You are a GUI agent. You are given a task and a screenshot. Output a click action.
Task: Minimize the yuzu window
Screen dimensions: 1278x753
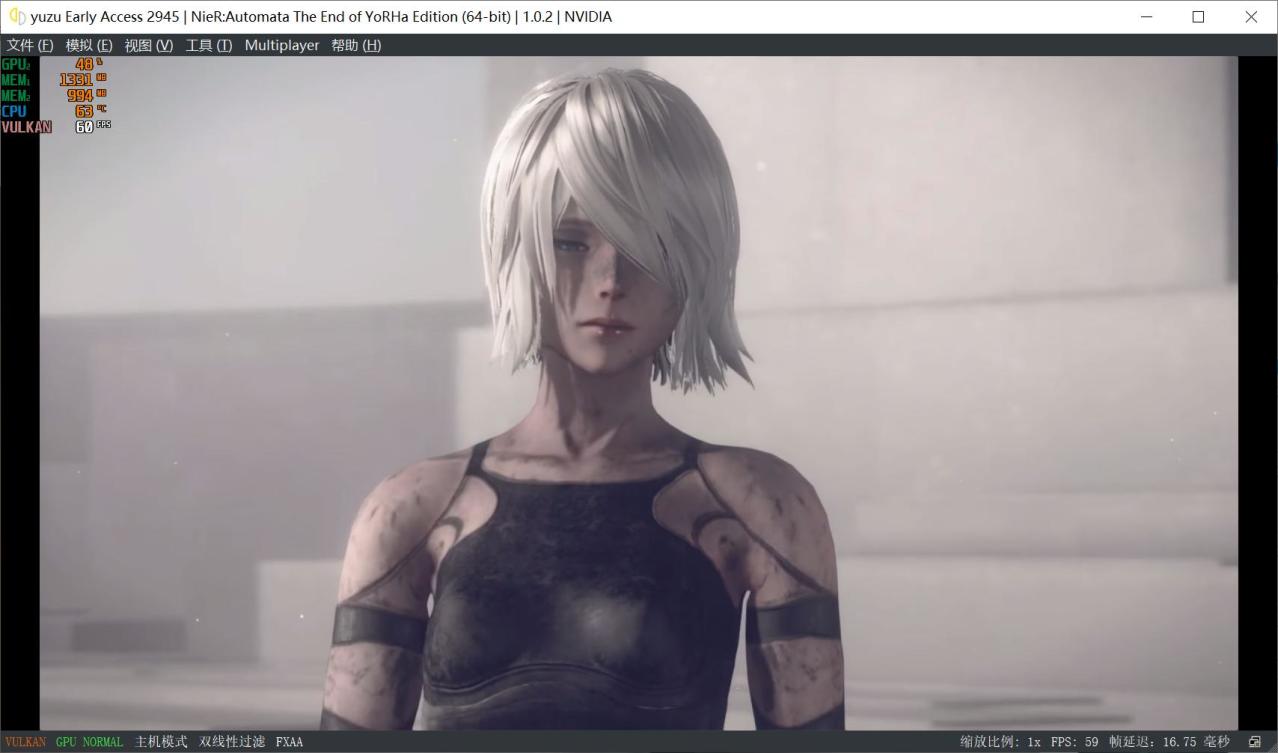[1145, 17]
